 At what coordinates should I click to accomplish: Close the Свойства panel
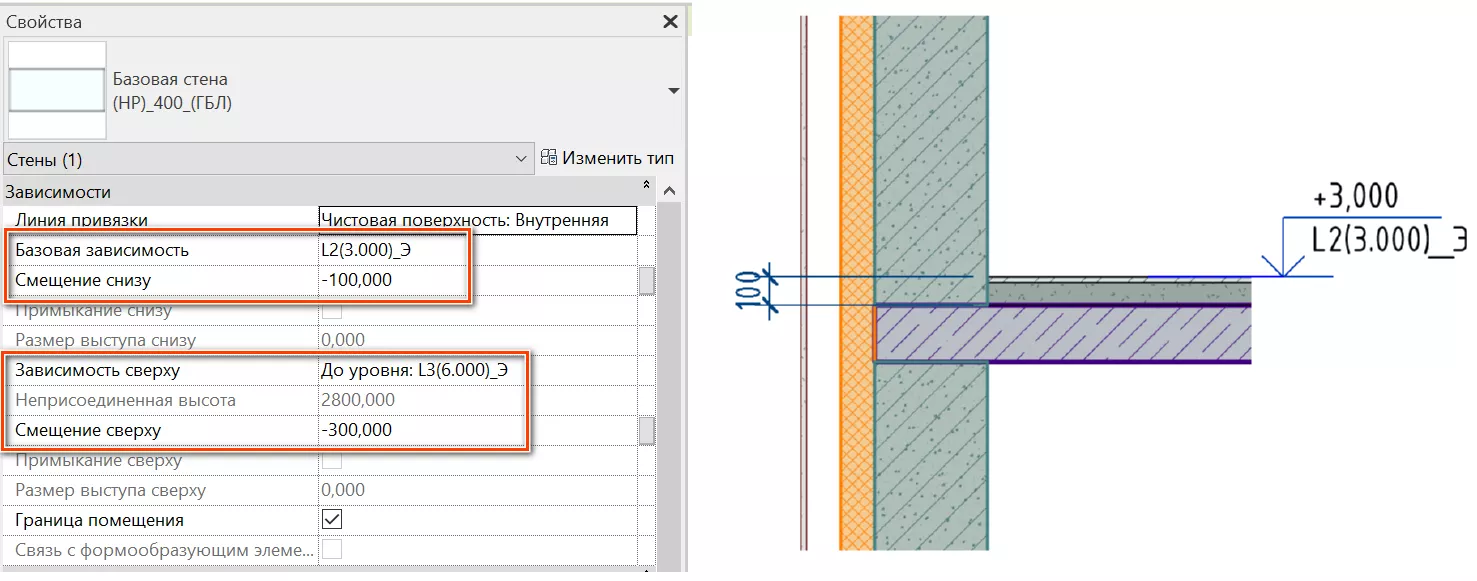pyautogui.click(x=670, y=21)
